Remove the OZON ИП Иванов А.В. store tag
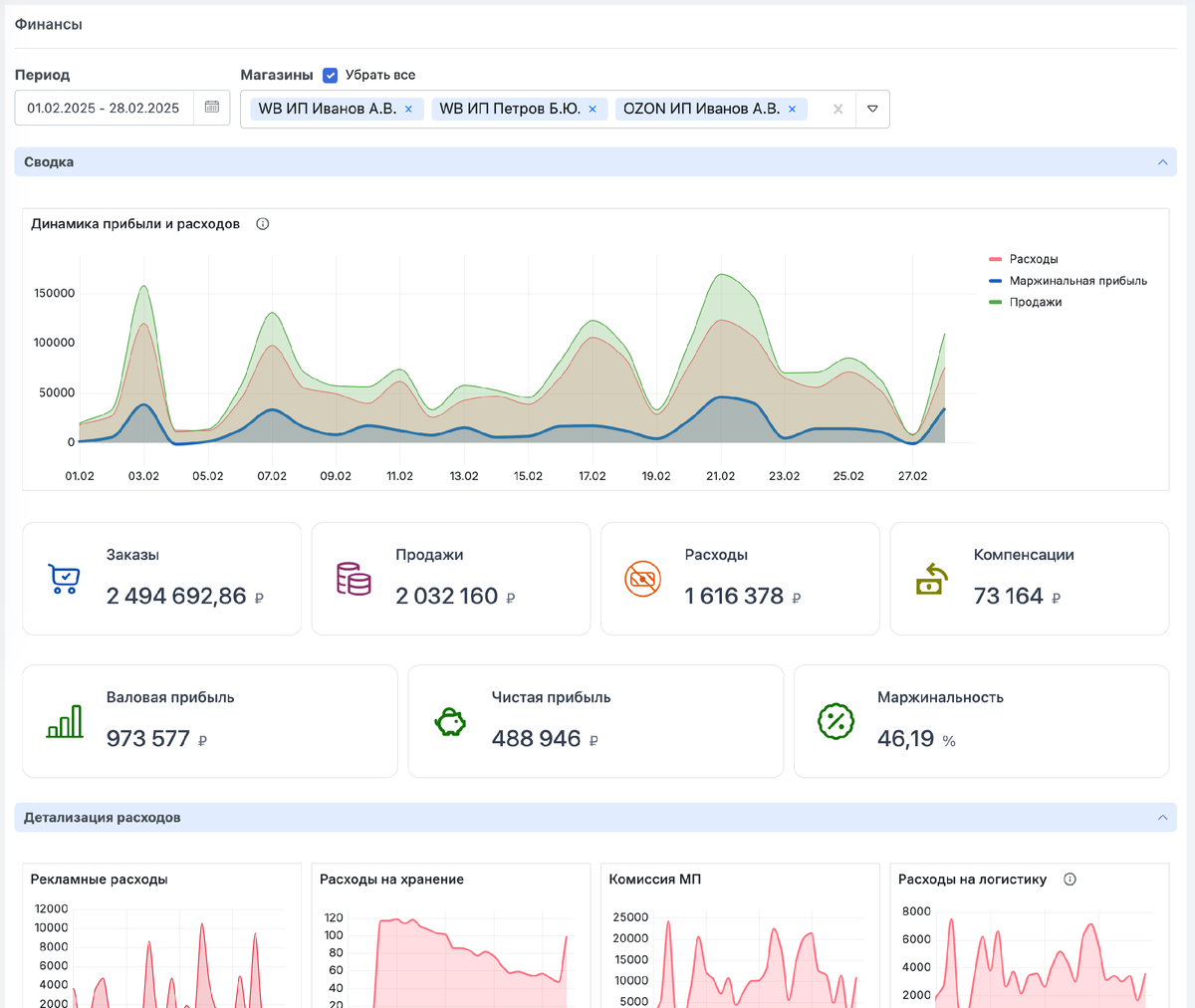The height and width of the screenshot is (1008, 1195). coord(792,110)
